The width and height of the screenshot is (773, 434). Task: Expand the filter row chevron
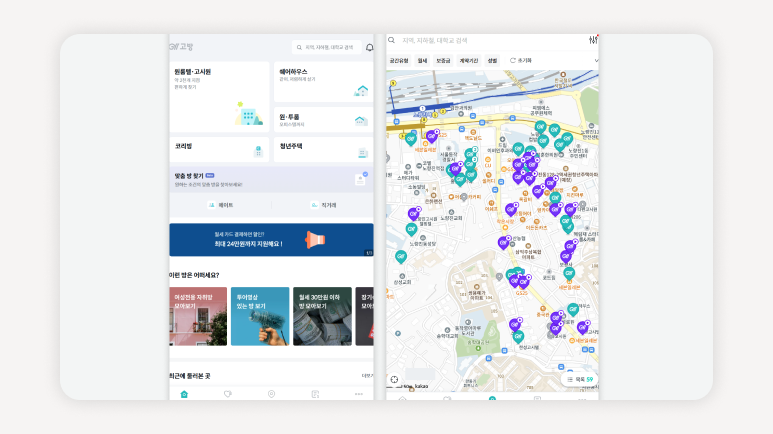(596, 61)
